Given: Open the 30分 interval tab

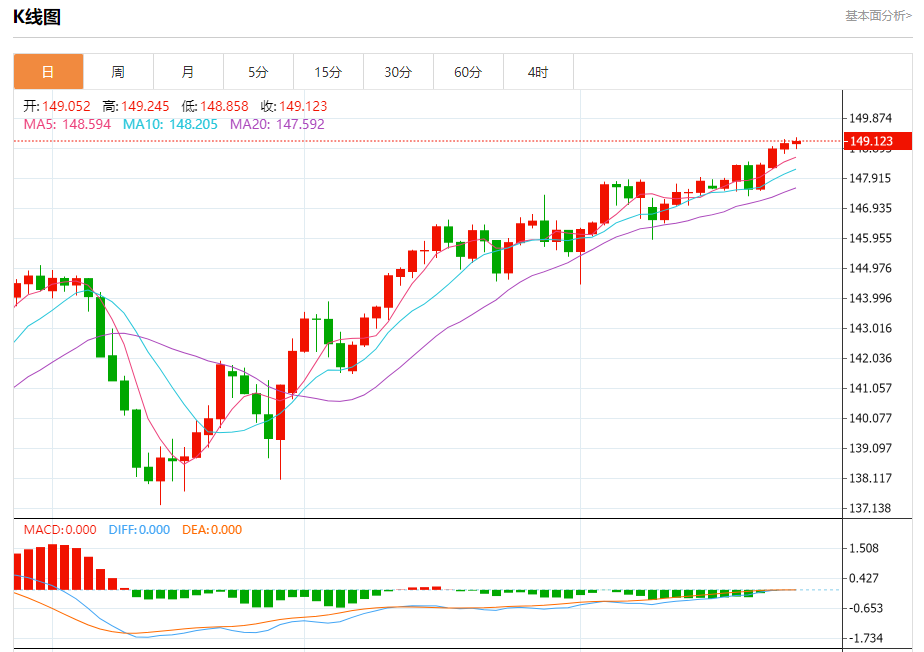Looking at the screenshot, I should tap(398, 72).
